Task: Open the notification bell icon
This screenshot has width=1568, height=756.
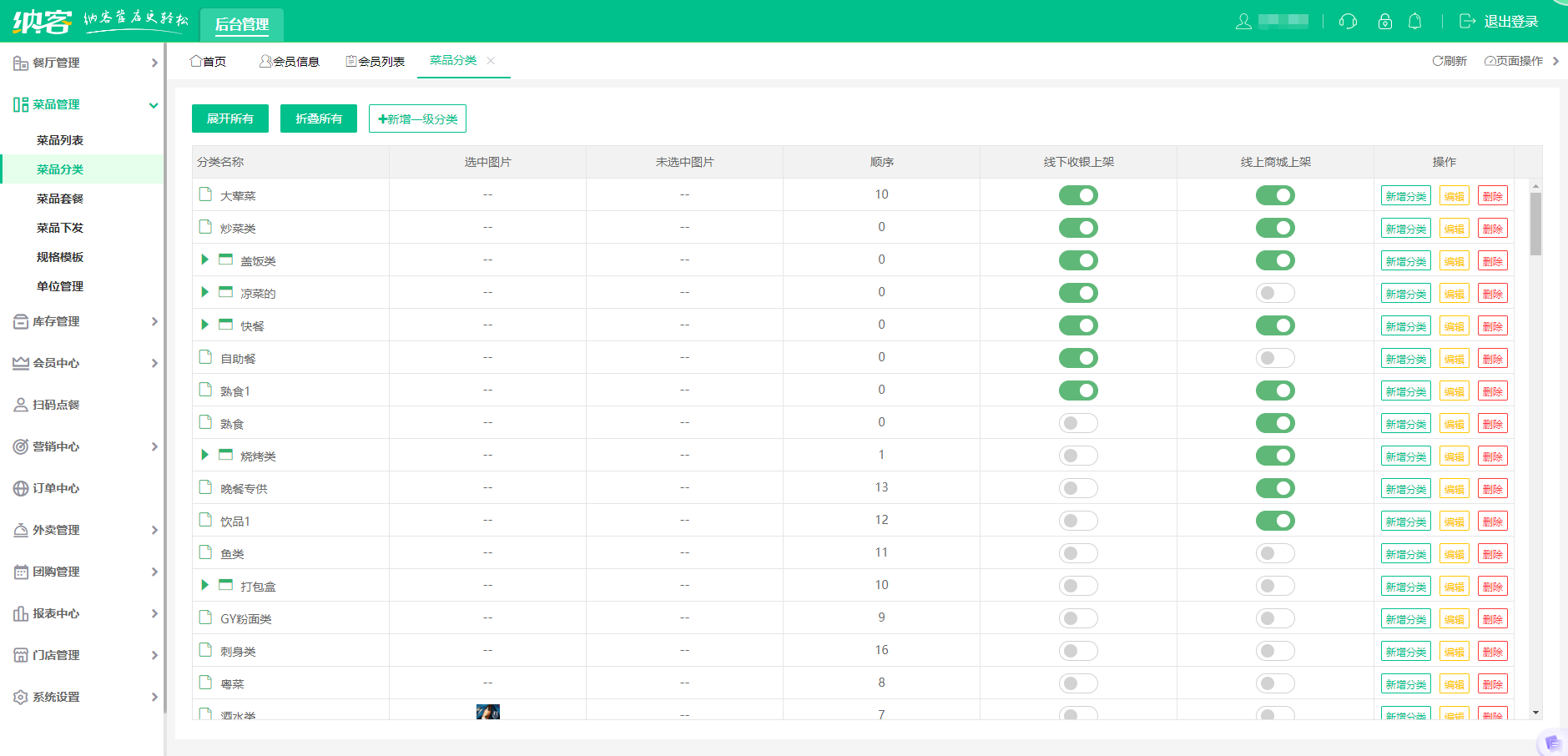Action: pyautogui.click(x=1415, y=22)
